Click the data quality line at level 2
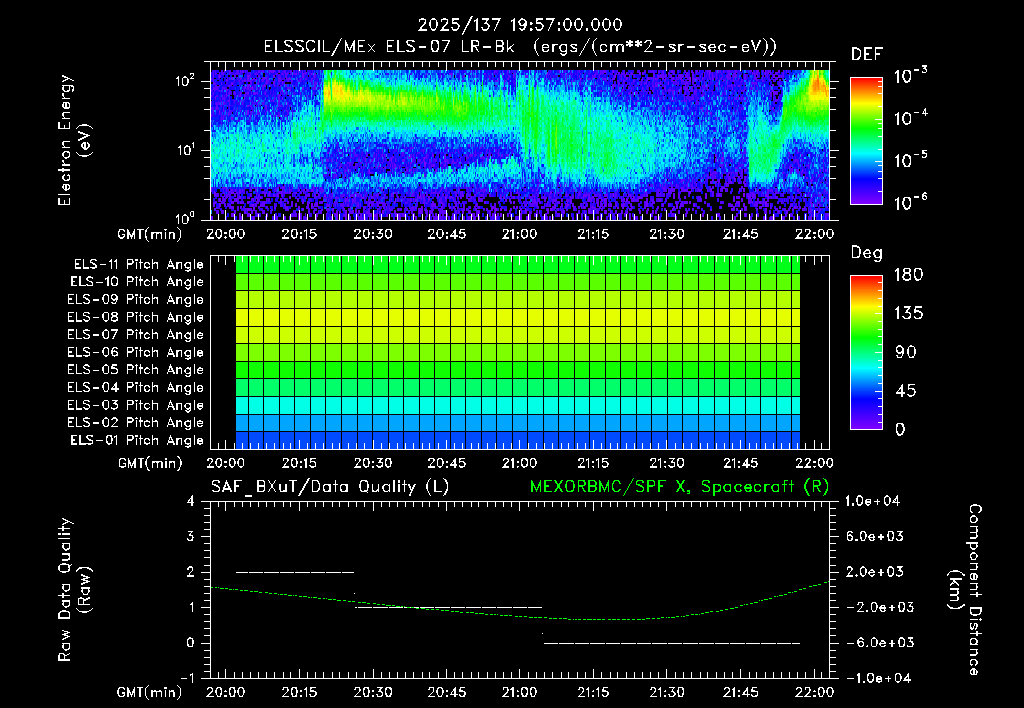 tap(295, 572)
